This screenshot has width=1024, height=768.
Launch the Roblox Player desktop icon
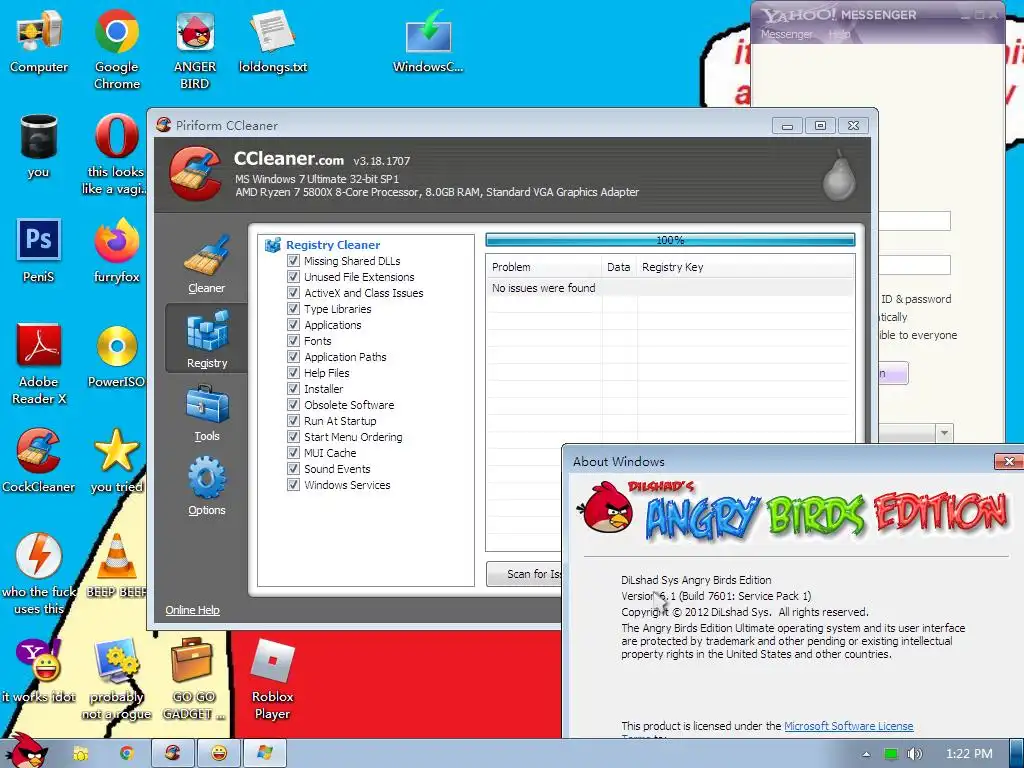tap(272, 678)
